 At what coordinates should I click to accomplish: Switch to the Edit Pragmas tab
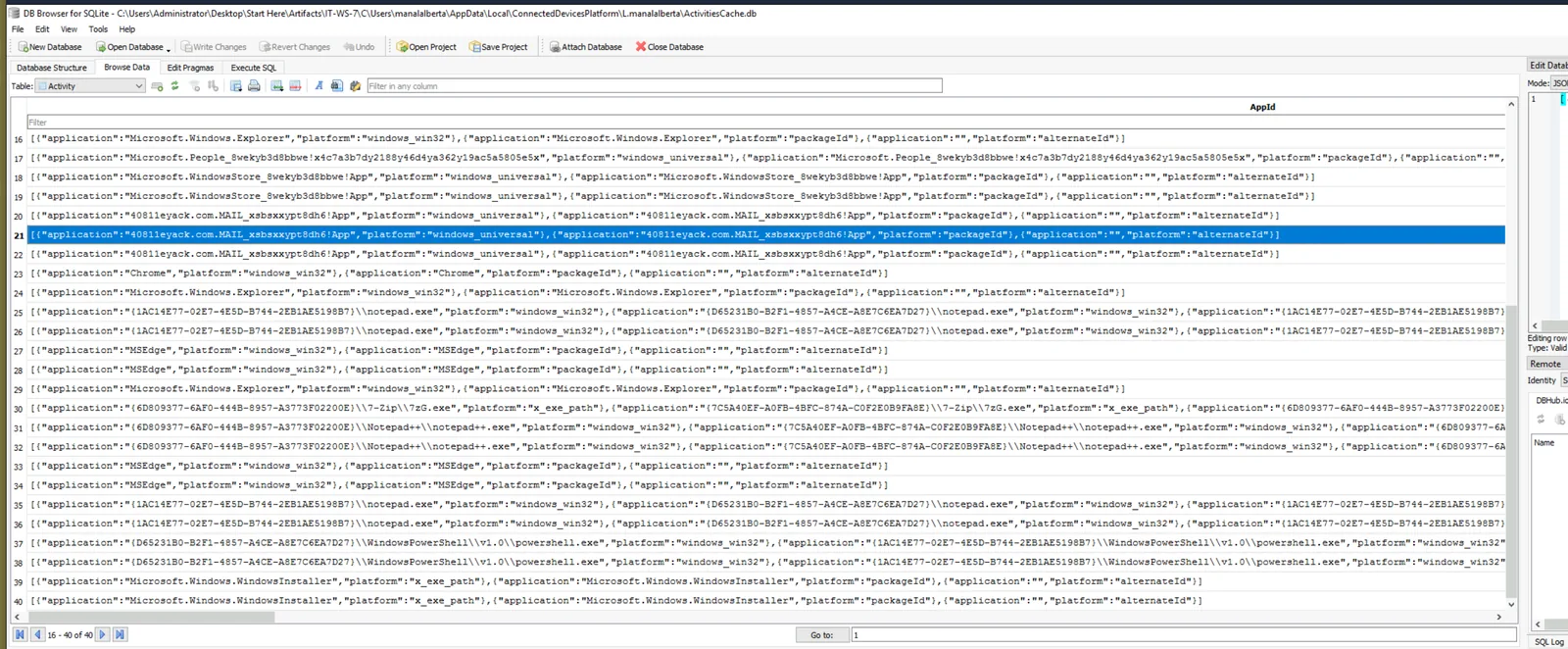pyautogui.click(x=190, y=68)
